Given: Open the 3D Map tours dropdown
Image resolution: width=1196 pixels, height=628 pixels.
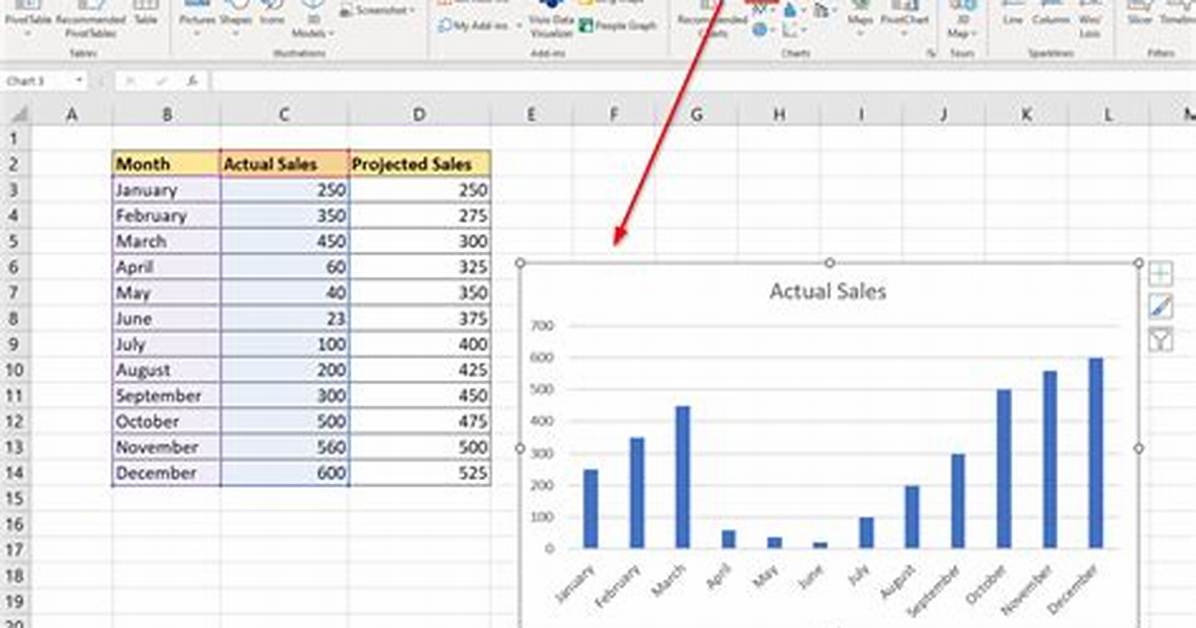Looking at the screenshot, I should (x=962, y=19).
